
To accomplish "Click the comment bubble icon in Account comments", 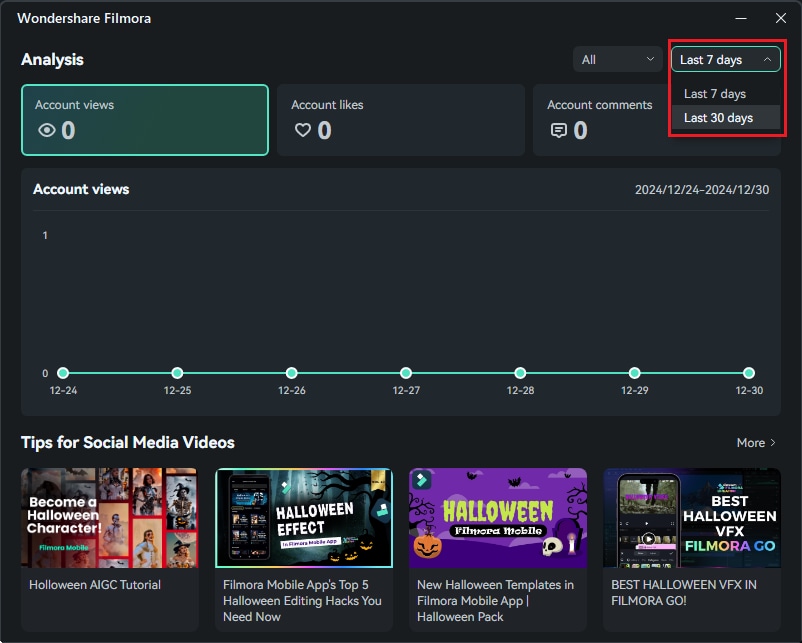I will coord(559,130).
